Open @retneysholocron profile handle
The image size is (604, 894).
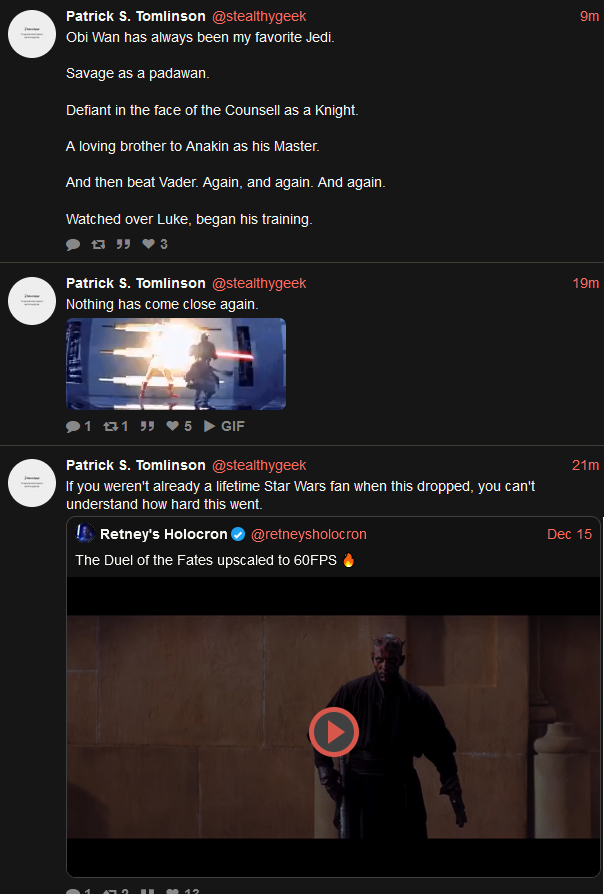(x=309, y=534)
